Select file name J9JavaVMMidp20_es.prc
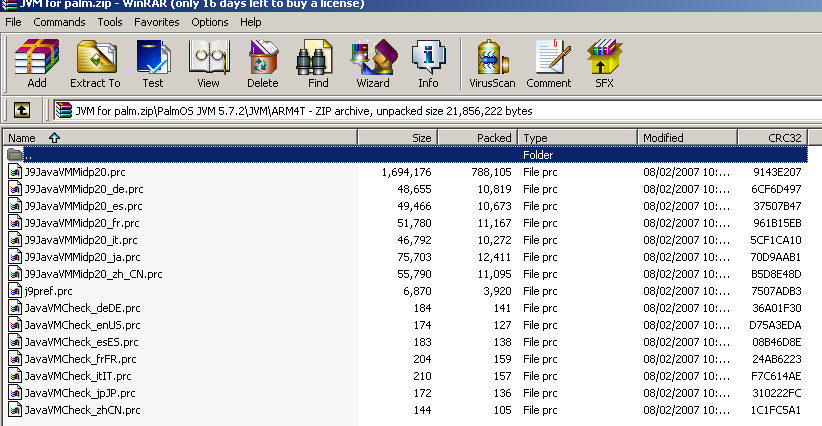Image resolution: width=822 pixels, height=426 pixels. tap(83, 206)
